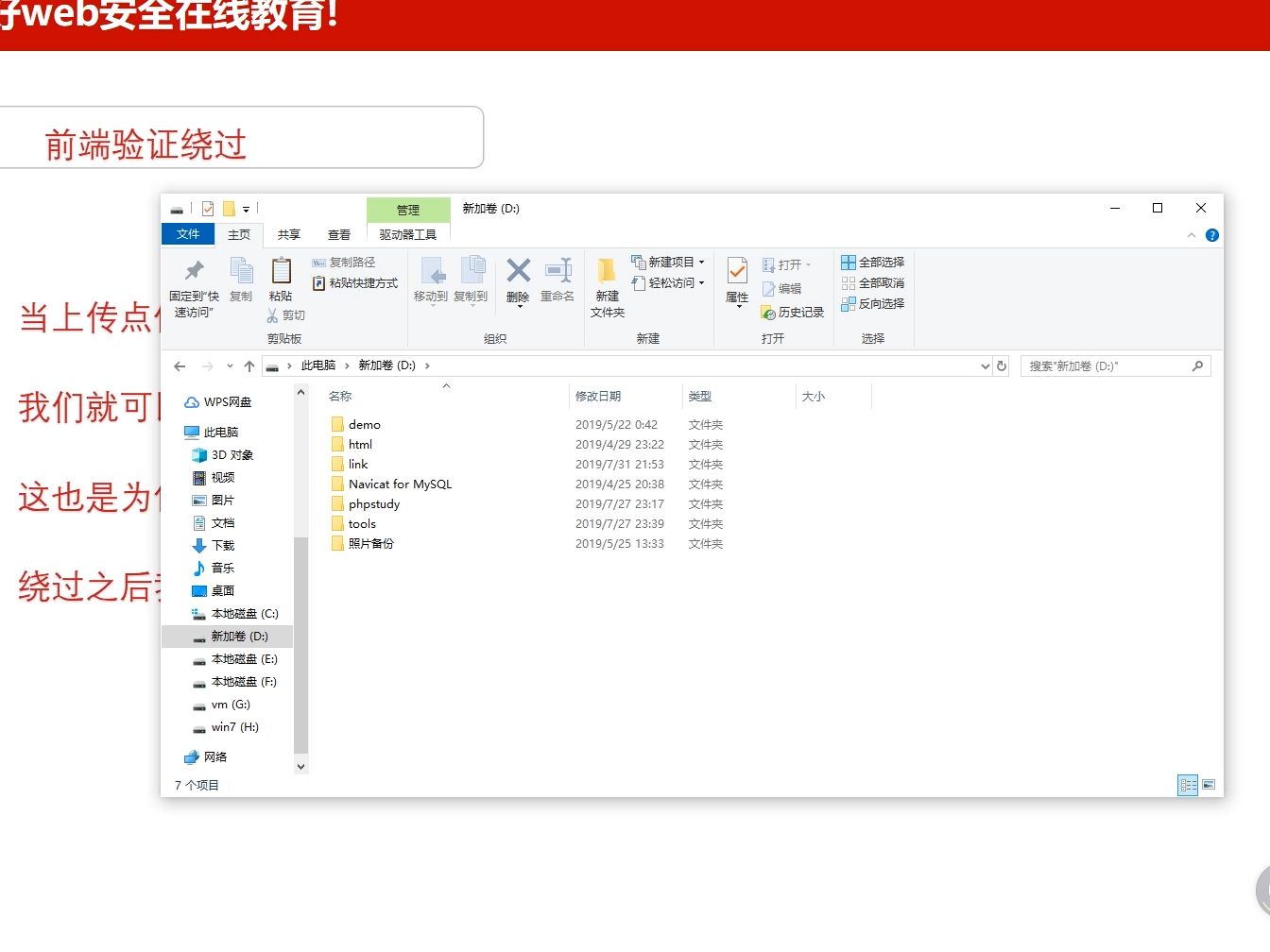Click the Forward navigation arrow
Viewport: 1270px width, 952px height.
(209, 366)
